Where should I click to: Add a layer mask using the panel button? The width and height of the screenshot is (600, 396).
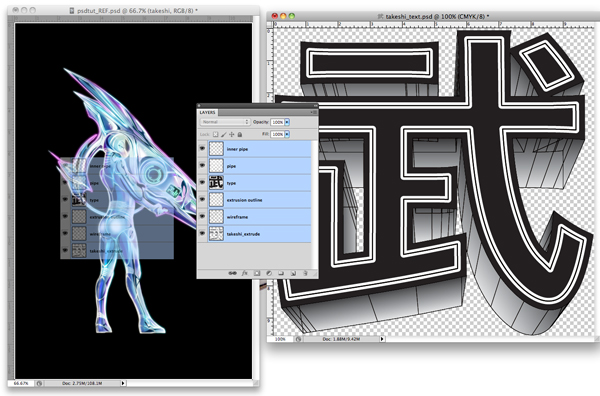pos(257,273)
